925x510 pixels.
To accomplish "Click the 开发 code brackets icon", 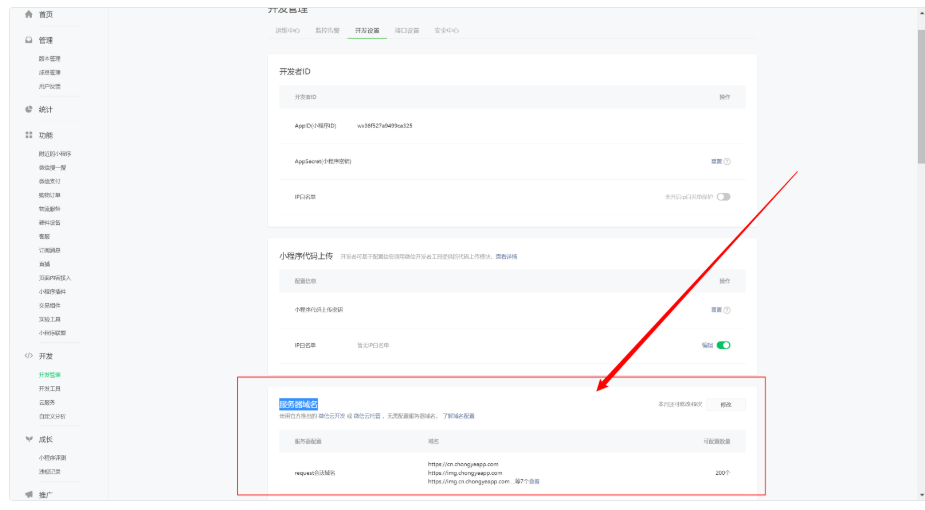I will pos(28,356).
